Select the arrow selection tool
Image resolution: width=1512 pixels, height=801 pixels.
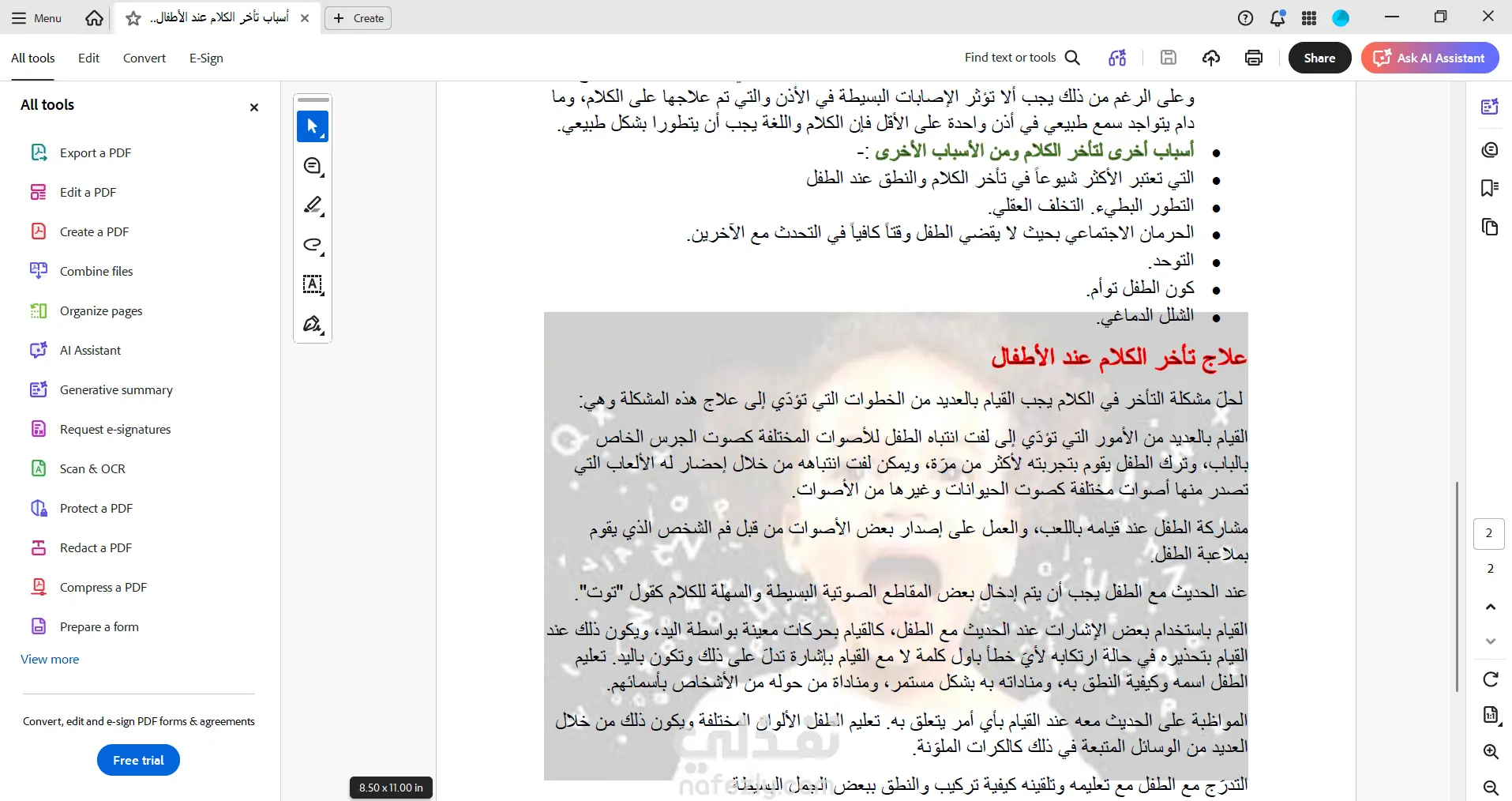[x=313, y=126]
